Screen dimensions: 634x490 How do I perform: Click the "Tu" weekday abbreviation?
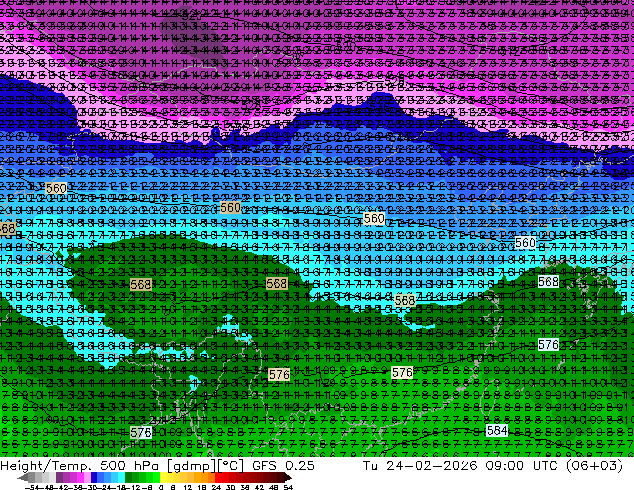371,465
